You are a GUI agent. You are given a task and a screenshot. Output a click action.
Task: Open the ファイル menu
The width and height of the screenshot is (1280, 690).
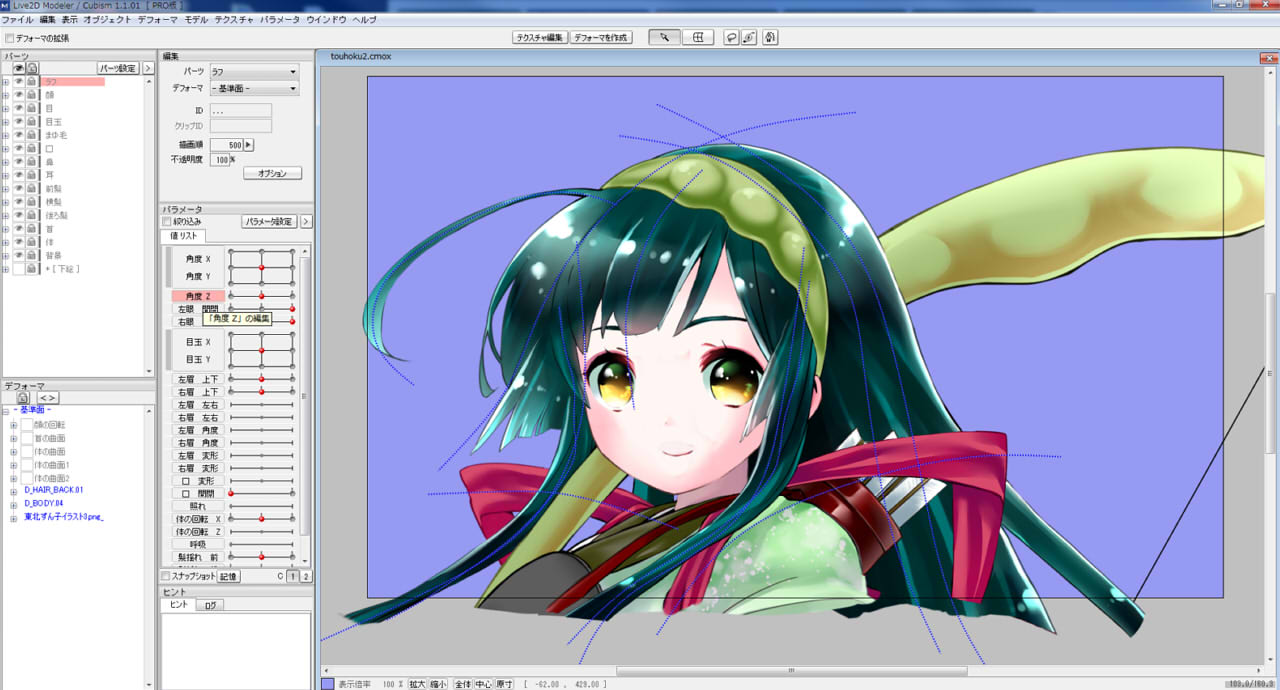coord(17,20)
